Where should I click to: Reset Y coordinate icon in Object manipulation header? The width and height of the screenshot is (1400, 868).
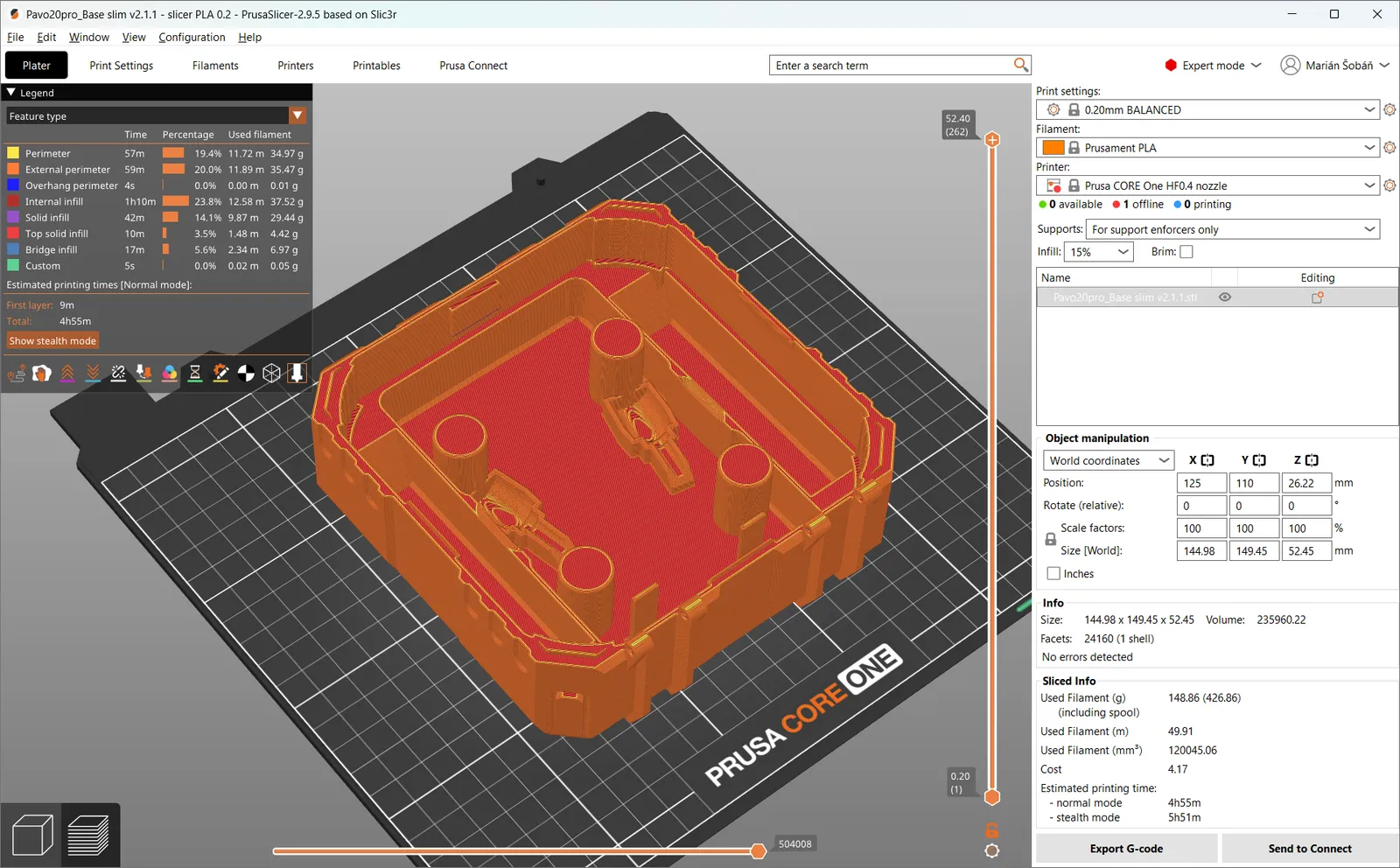(x=1259, y=460)
